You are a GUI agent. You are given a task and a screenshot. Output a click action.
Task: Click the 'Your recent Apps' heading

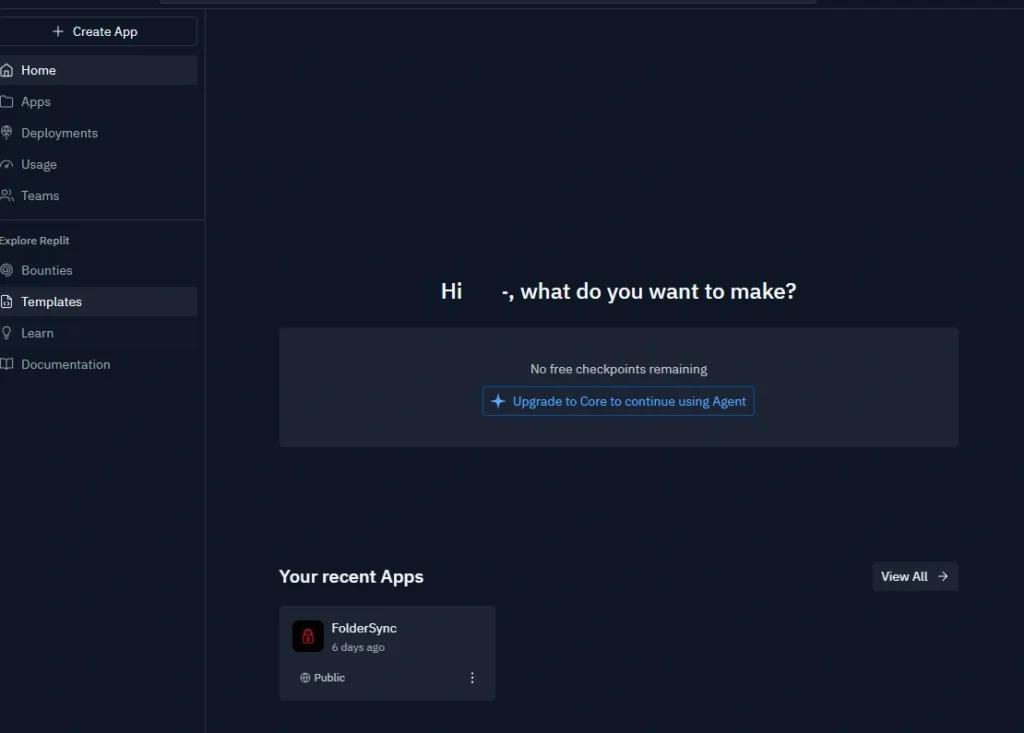pyautogui.click(x=351, y=577)
